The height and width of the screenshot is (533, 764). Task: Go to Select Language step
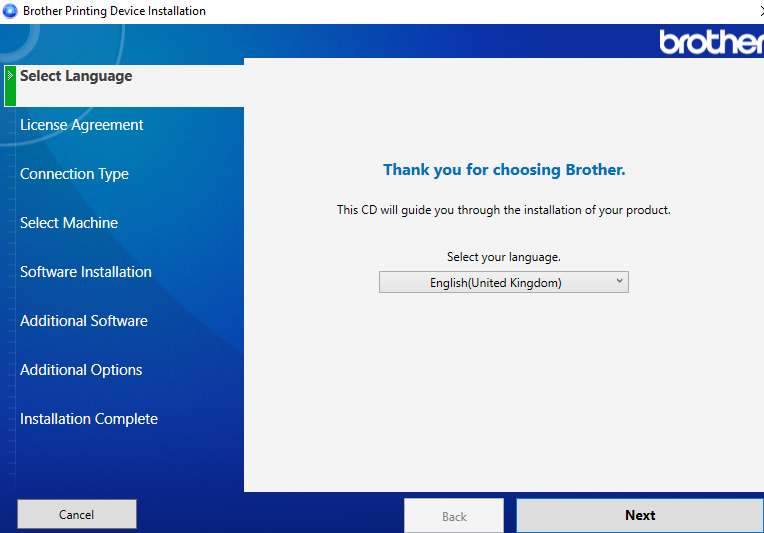point(76,76)
